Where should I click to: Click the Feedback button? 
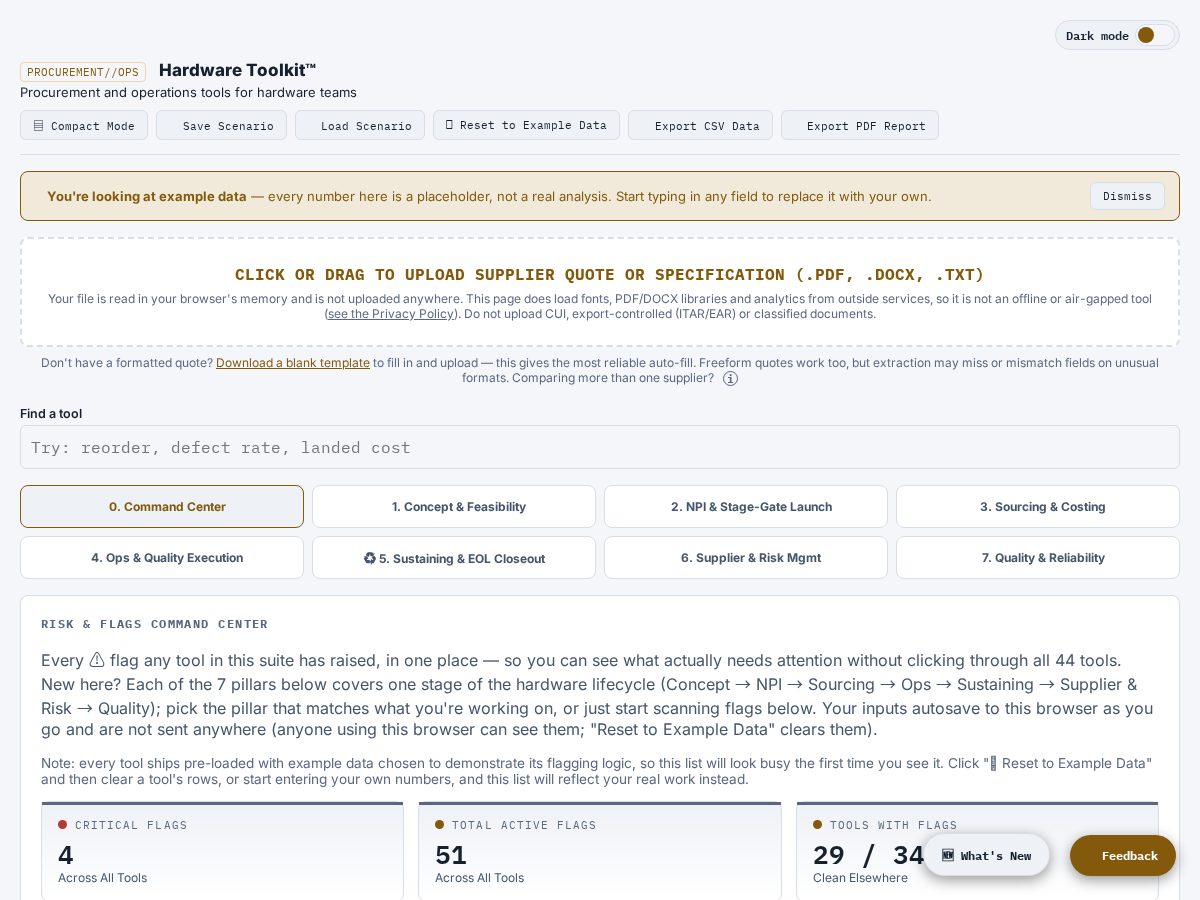tap(1123, 855)
